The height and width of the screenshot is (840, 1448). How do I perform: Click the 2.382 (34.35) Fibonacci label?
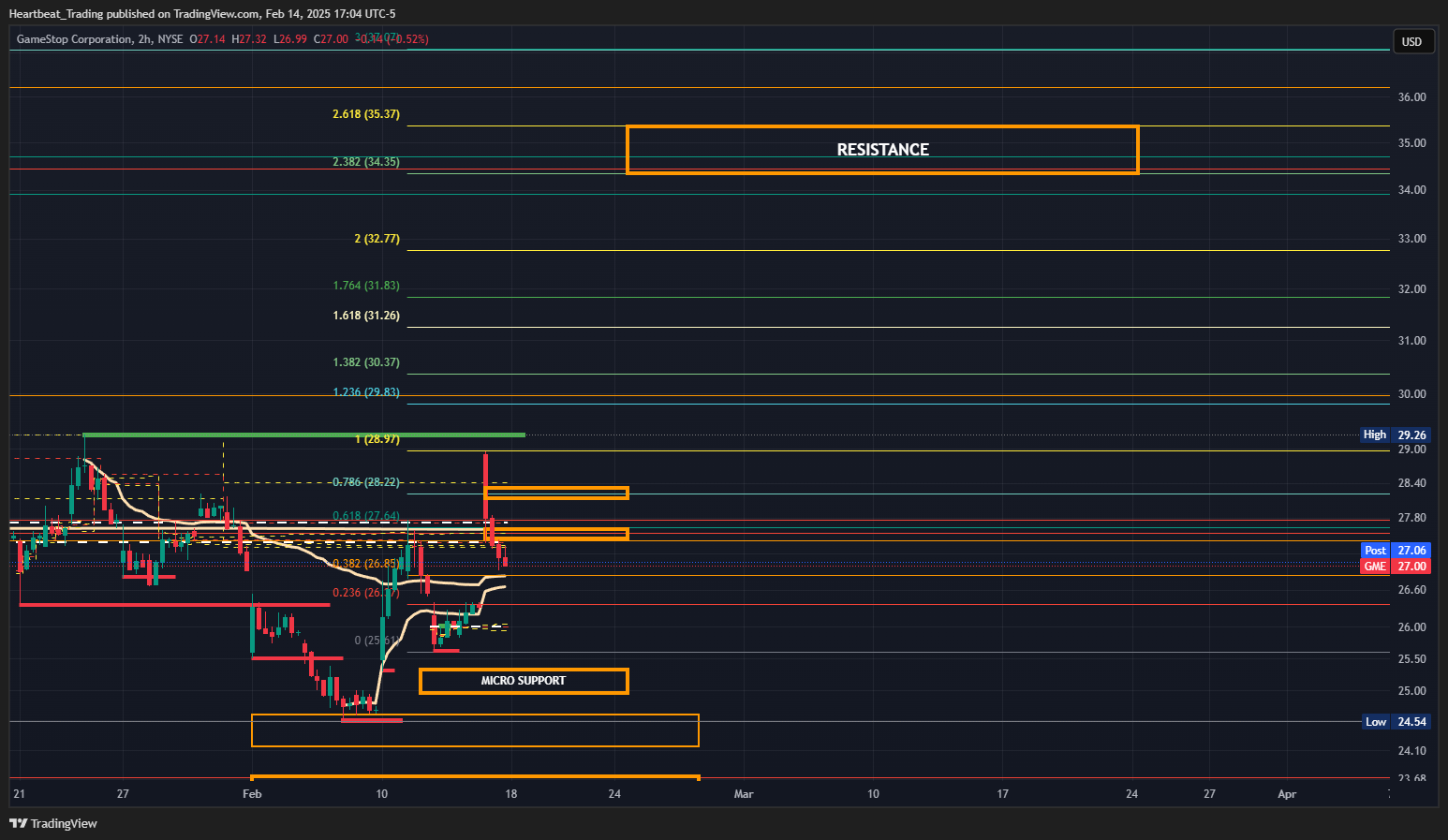(366, 162)
